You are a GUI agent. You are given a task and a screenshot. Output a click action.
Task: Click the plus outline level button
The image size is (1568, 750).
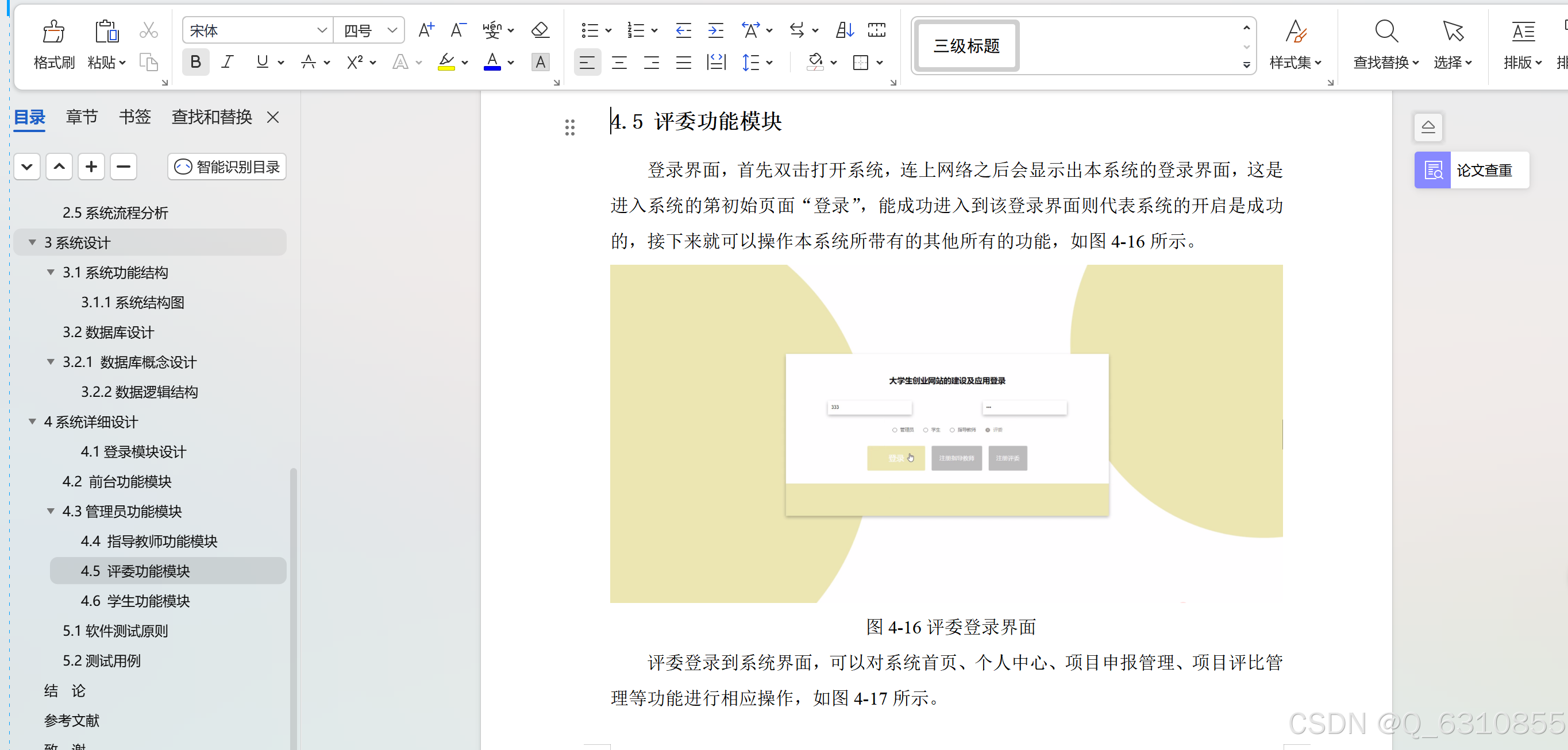point(91,167)
